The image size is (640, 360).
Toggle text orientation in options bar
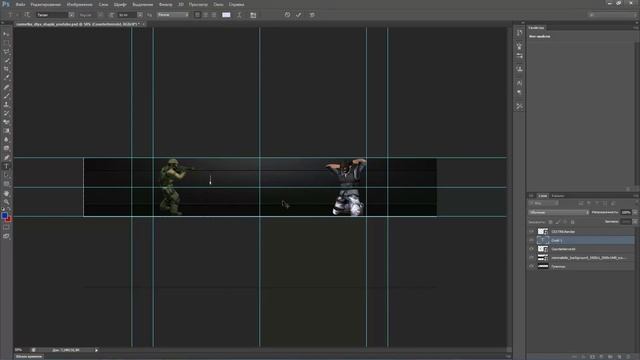[x=27, y=15]
